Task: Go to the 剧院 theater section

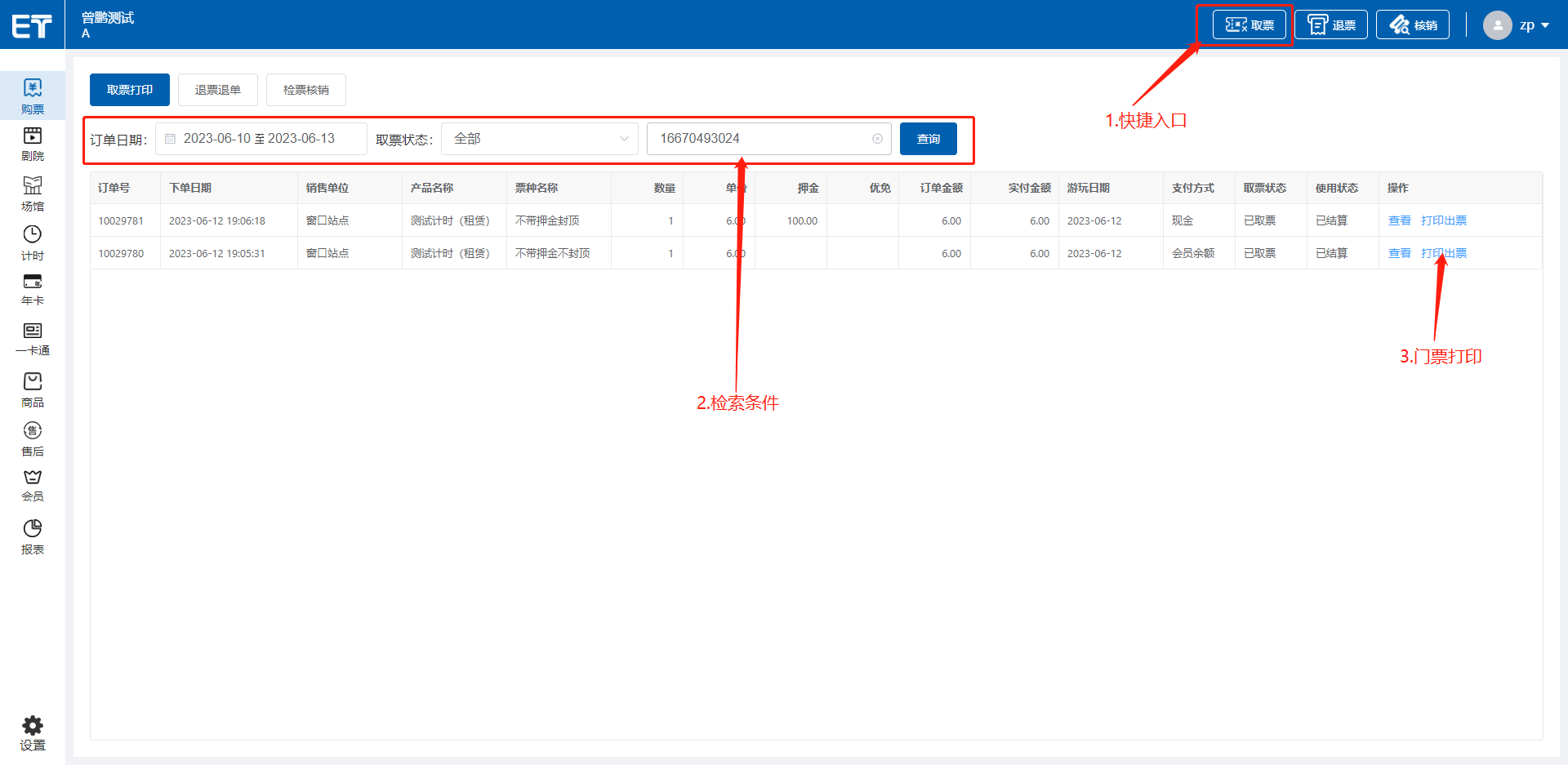Action: tap(33, 144)
